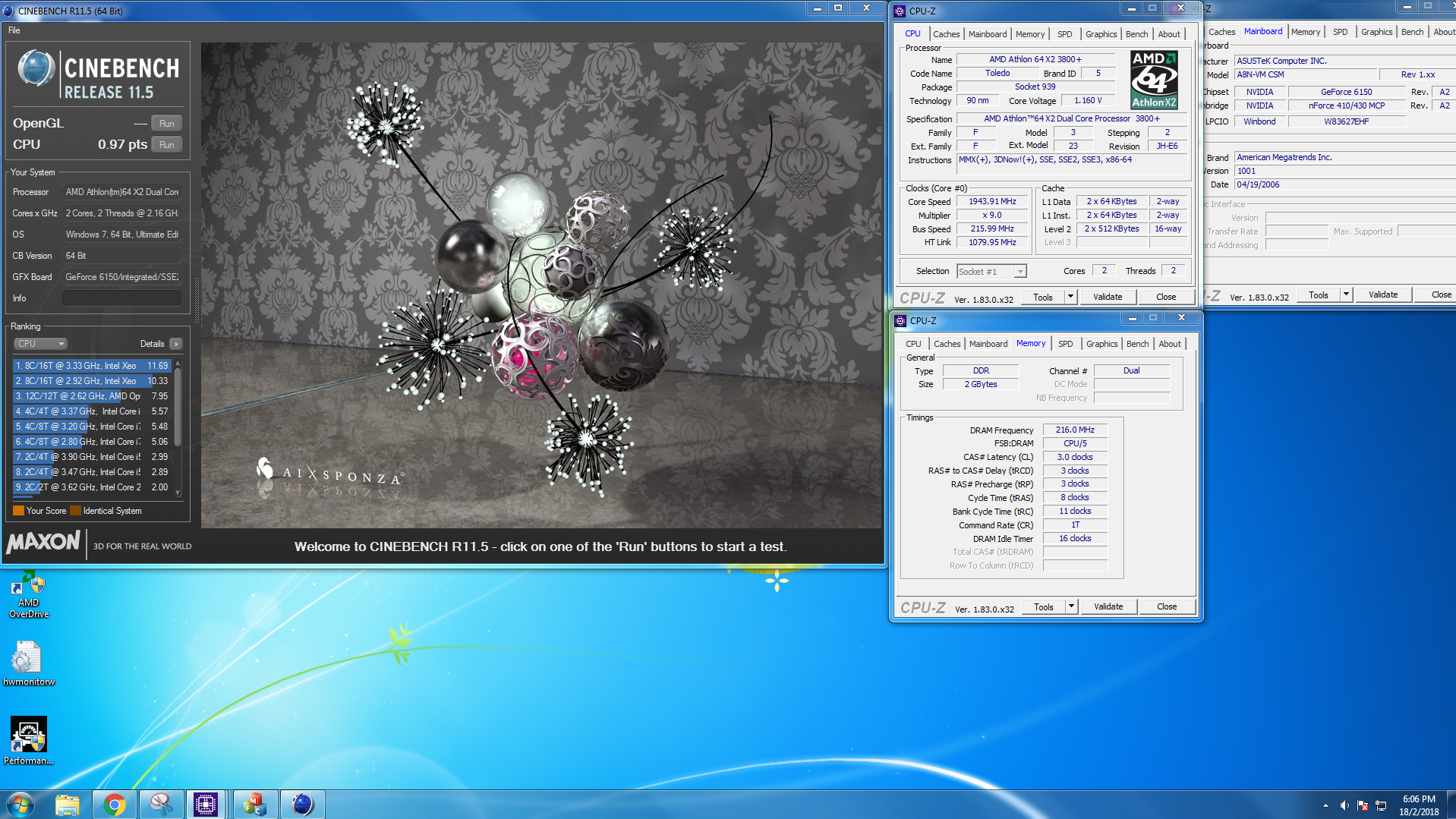Image resolution: width=1456 pixels, height=819 pixels.
Task: Click Close button in the CPU-Z Memory window
Action: (x=1167, y=606)
